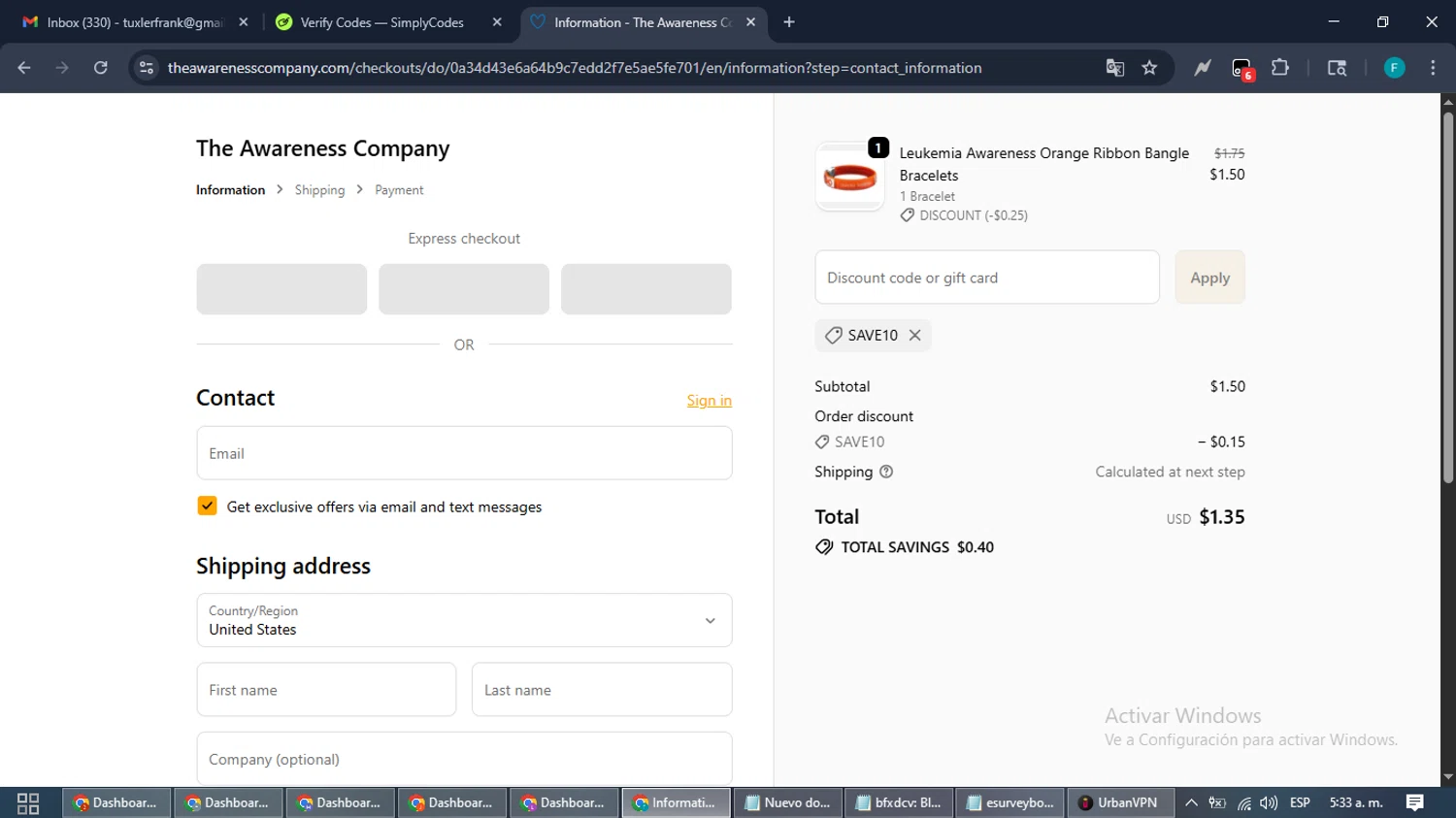Focus the Last name field
This screenshot has height=818, width=1456.
coord(602,690)
